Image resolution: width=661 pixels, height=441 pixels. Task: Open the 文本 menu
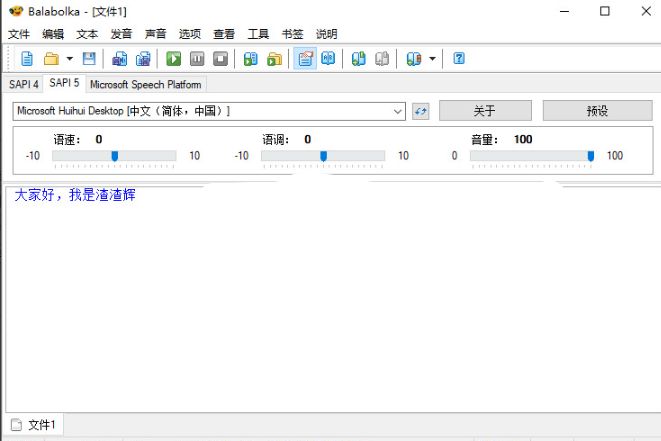87,34
